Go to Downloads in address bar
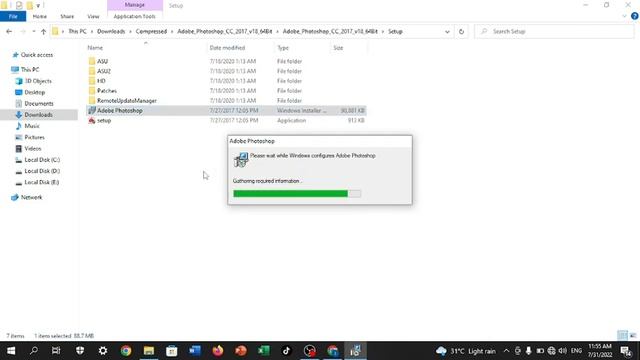 coord(111,31)
